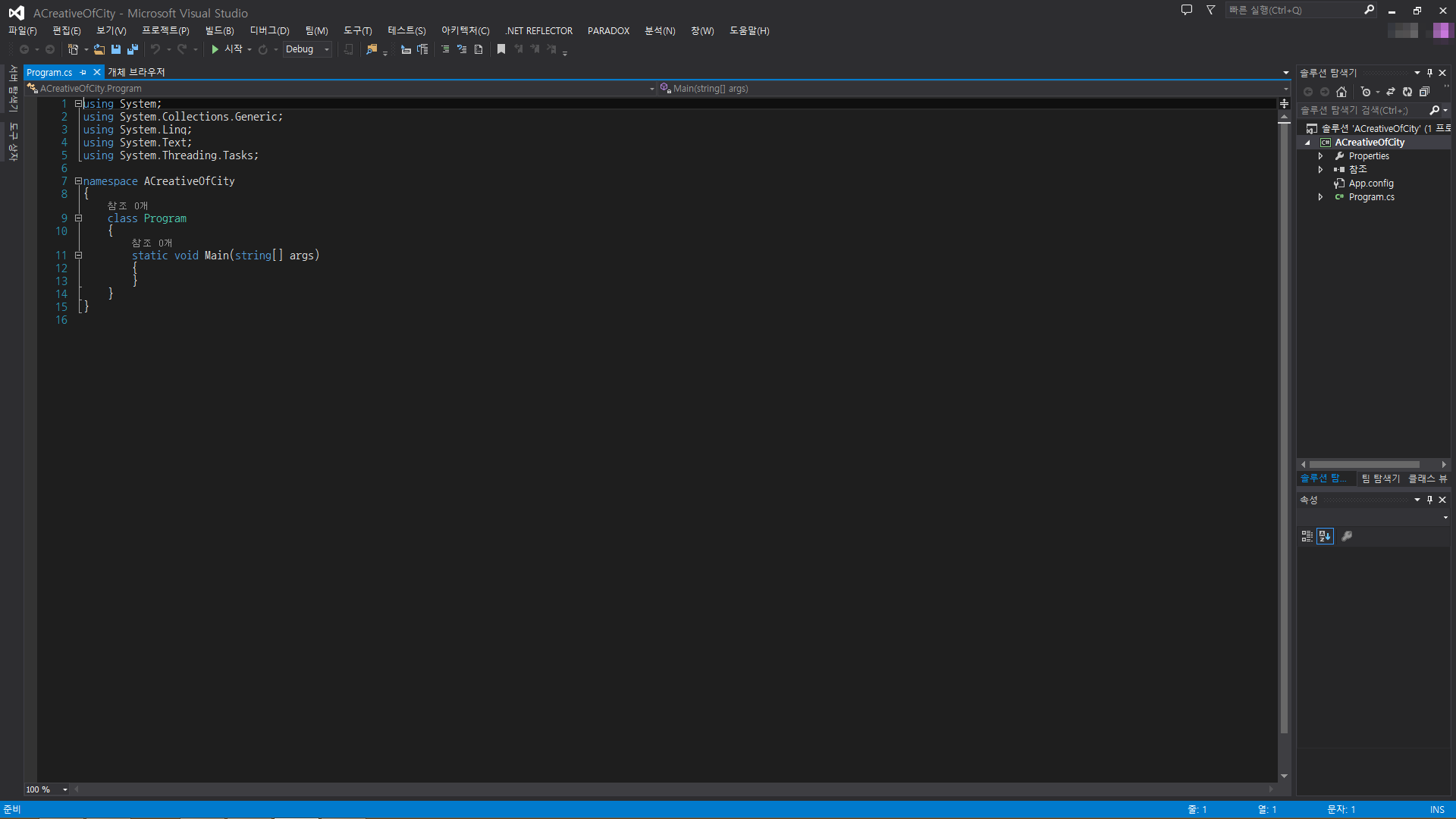Click the restart debugging circular arrow icon

(x=263, y=49)
